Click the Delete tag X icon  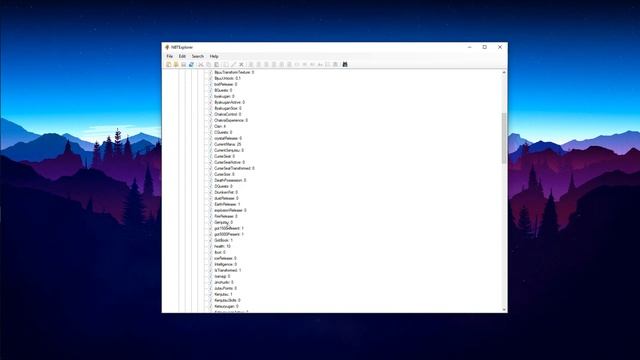[241, 64]
